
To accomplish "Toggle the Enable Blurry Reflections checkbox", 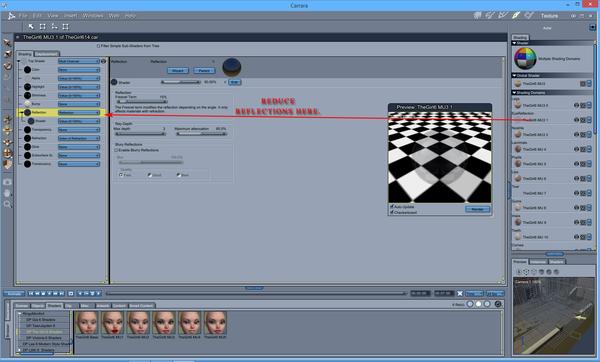I will point(116,150).
